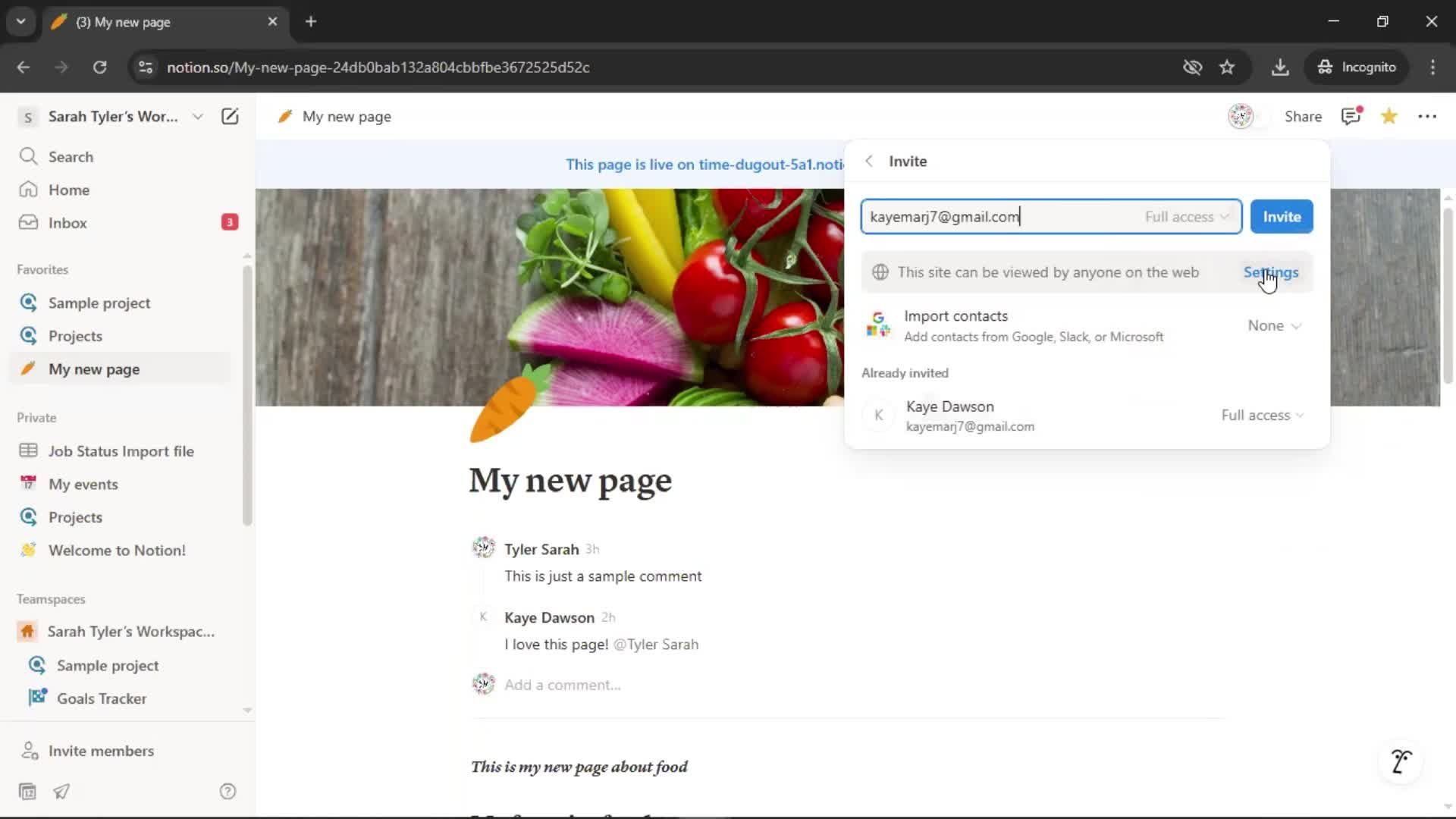Open the Notion AI floating button
Viewport: 1456px width, 819px height.
click(x=1401, y=761)
